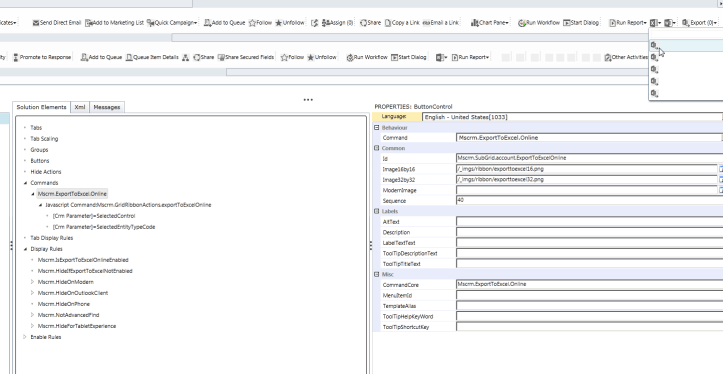Click Add to Marketing List button

tap(115, 23)
